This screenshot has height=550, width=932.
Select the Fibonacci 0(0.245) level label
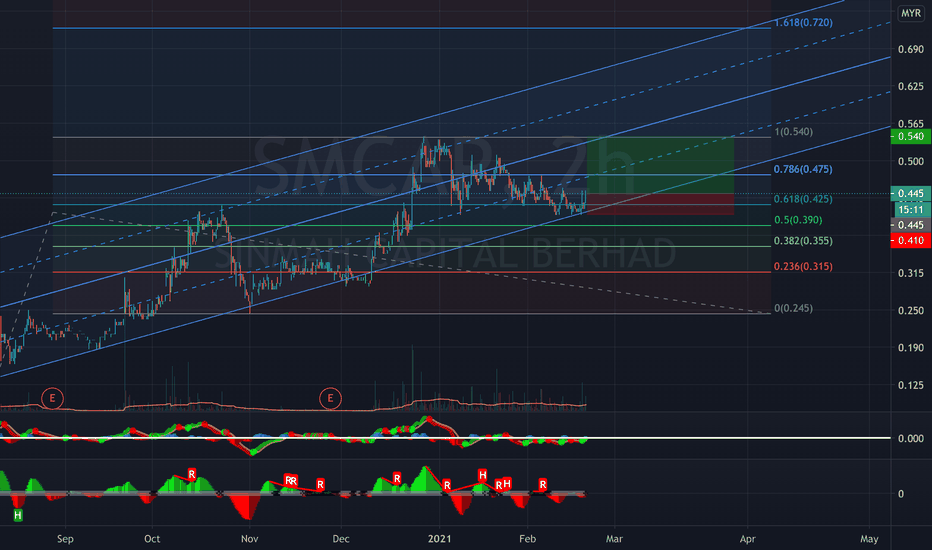(794, 308)
